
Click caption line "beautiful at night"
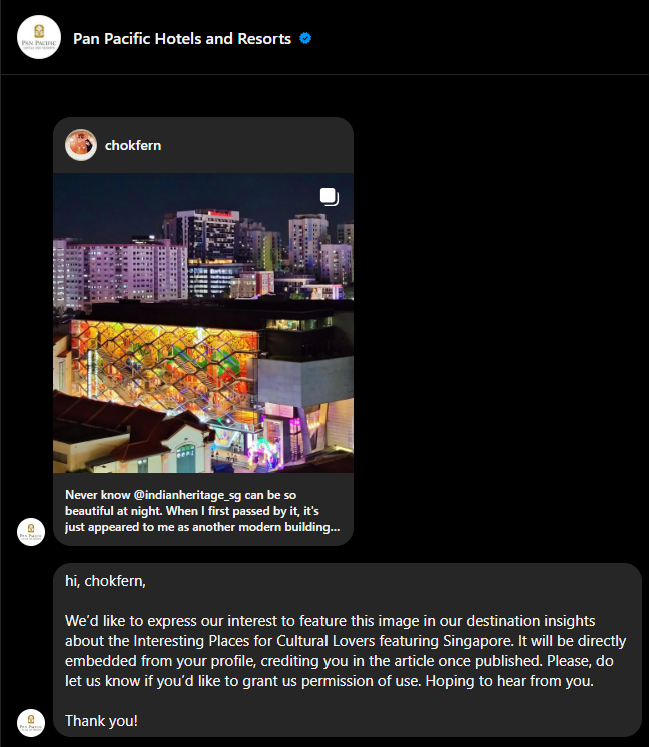point(192,511)
